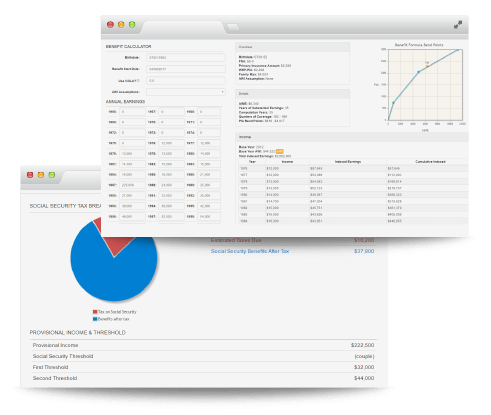The height and width of the screenshot is (415, 491).
Task: Click the second bend point on the chart
Action: pyautogui.click(x=419, y=72)
